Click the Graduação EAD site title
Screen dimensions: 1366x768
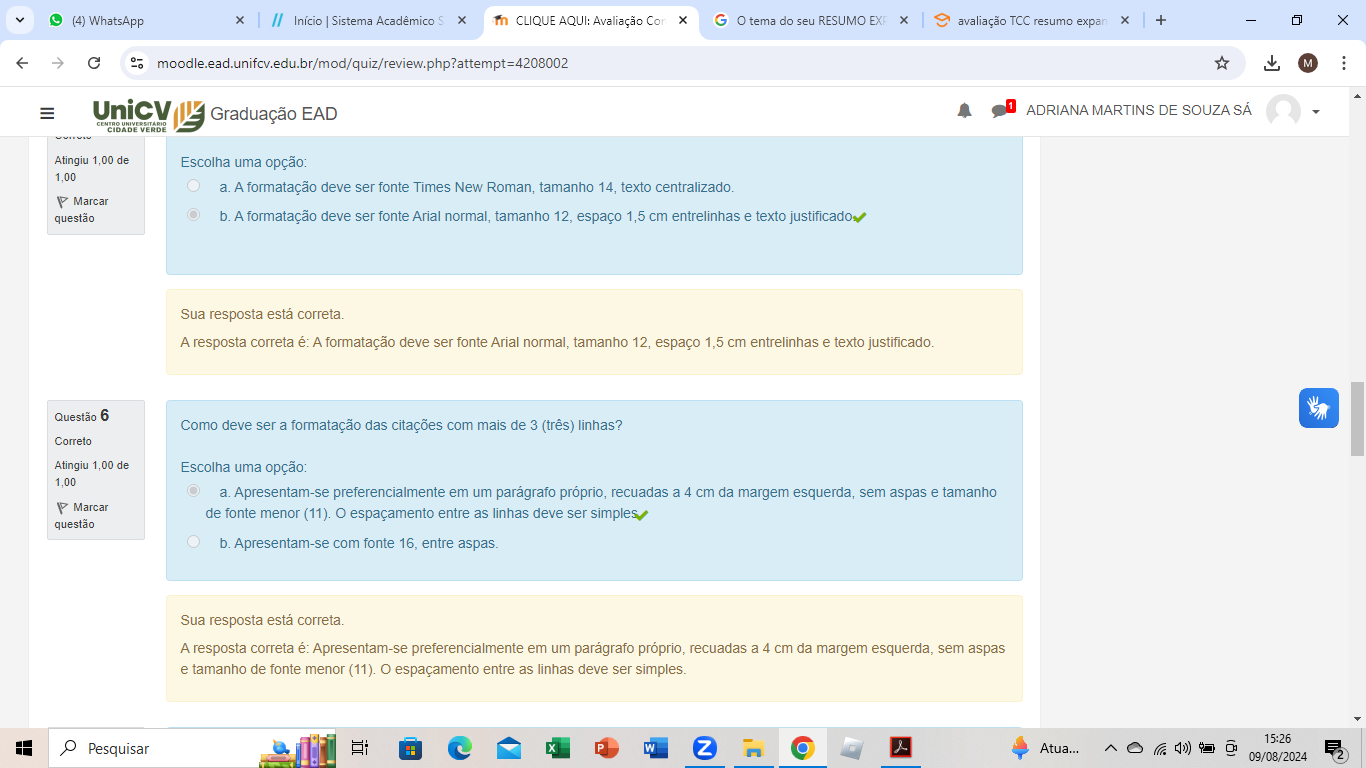tap(273, 114)
